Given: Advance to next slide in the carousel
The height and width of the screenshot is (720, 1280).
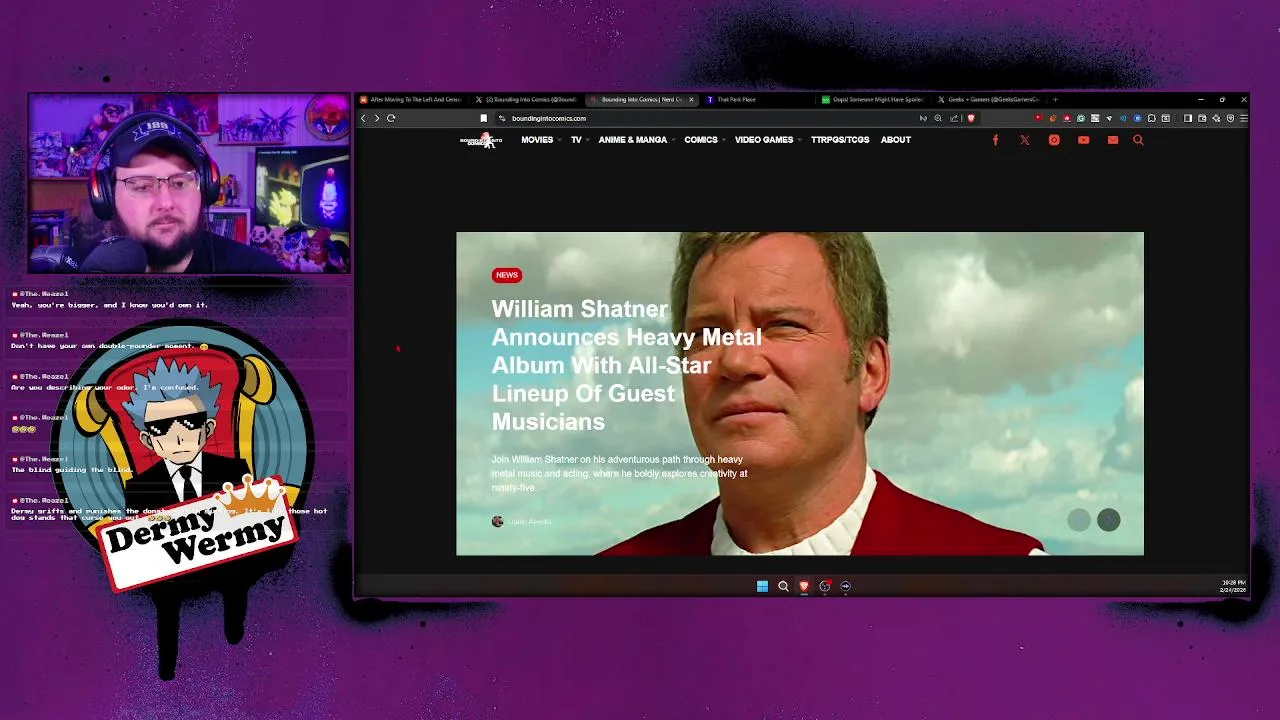Looking at the screenshot, I should (x=1108, y=519).
